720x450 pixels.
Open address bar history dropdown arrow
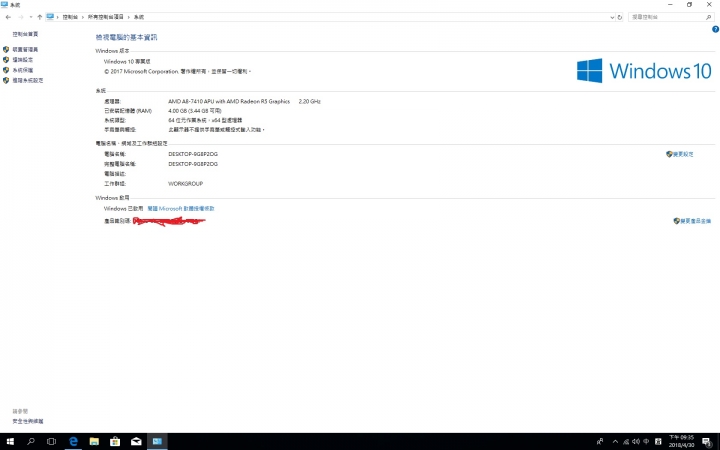point(612,17)
